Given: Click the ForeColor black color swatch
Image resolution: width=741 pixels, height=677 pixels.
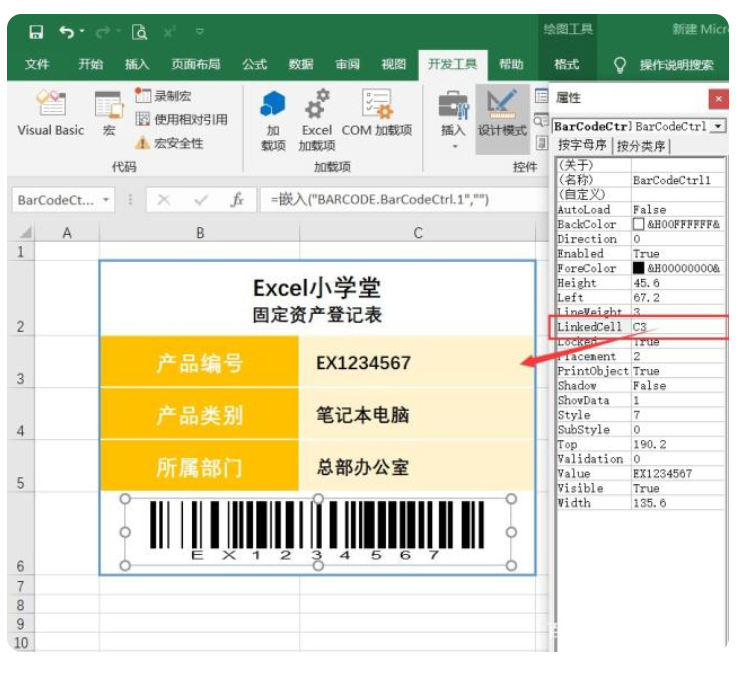Looking at the screenshot, I should point(638,268).
